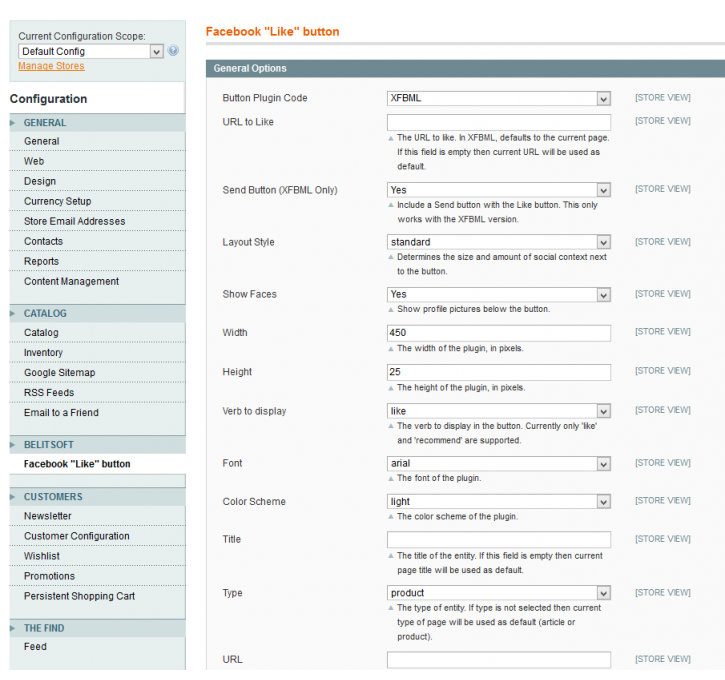
Task: Open the Layout Style dropdown
Action: pyautogui.click(x=498, y=242)
